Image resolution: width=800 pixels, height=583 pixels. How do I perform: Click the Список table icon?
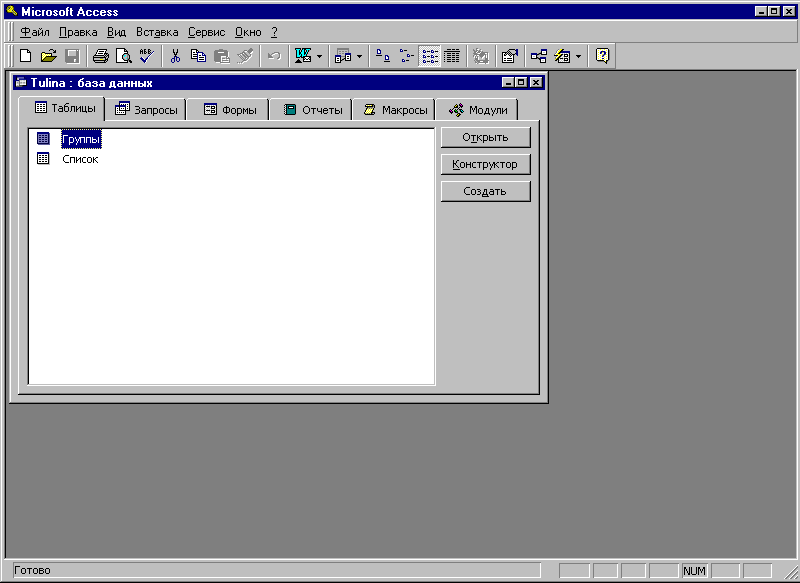click(x=43, y=159)
